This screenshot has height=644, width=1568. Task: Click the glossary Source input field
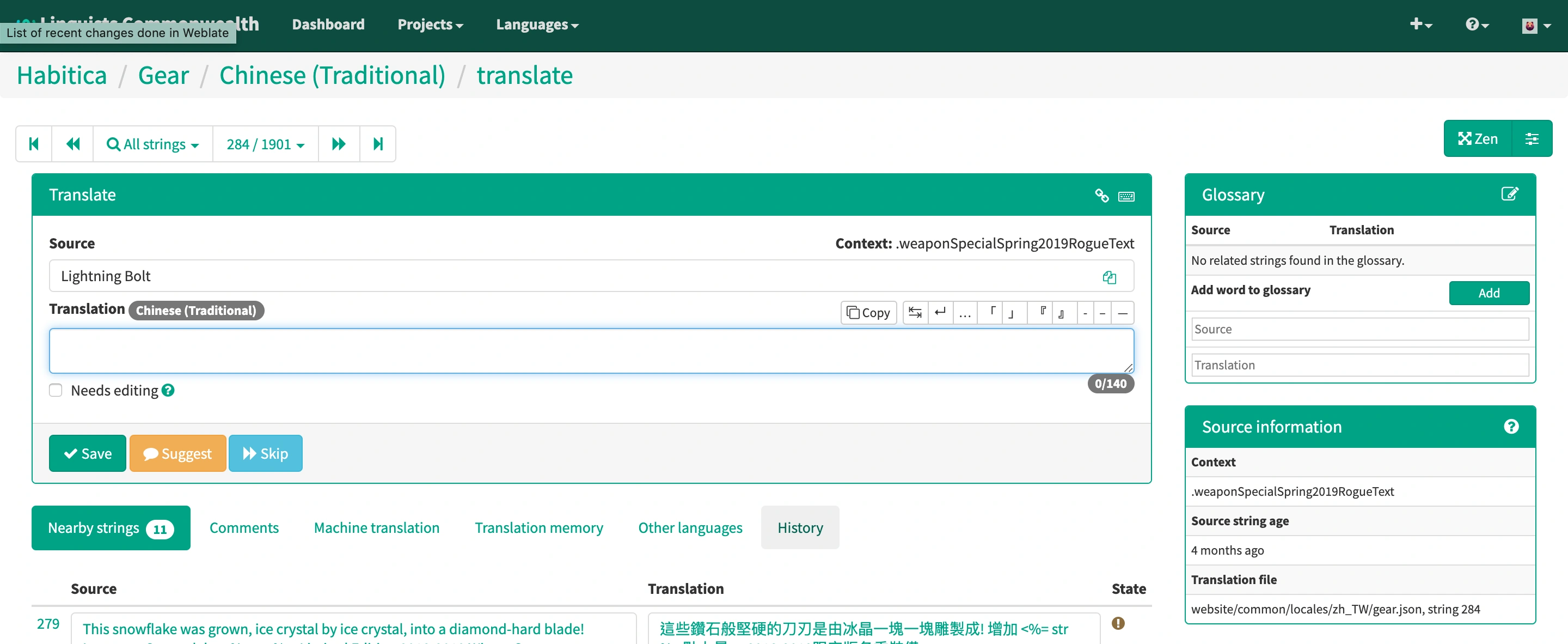pyautogui.click(x=1359, y=329)
